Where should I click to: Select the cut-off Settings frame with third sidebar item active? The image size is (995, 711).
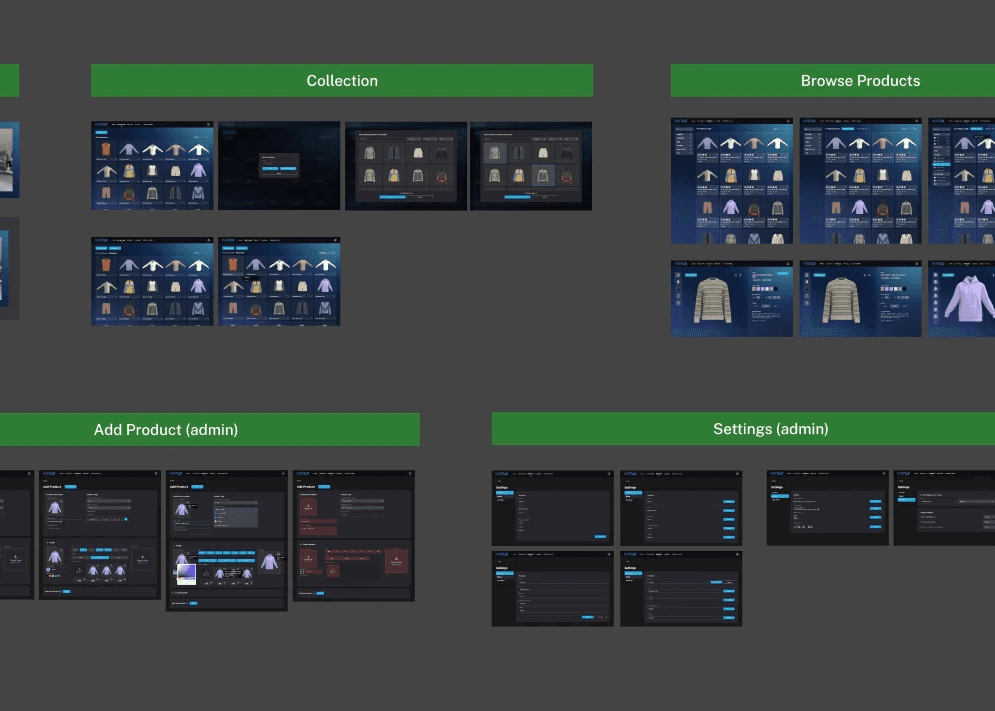944,508
